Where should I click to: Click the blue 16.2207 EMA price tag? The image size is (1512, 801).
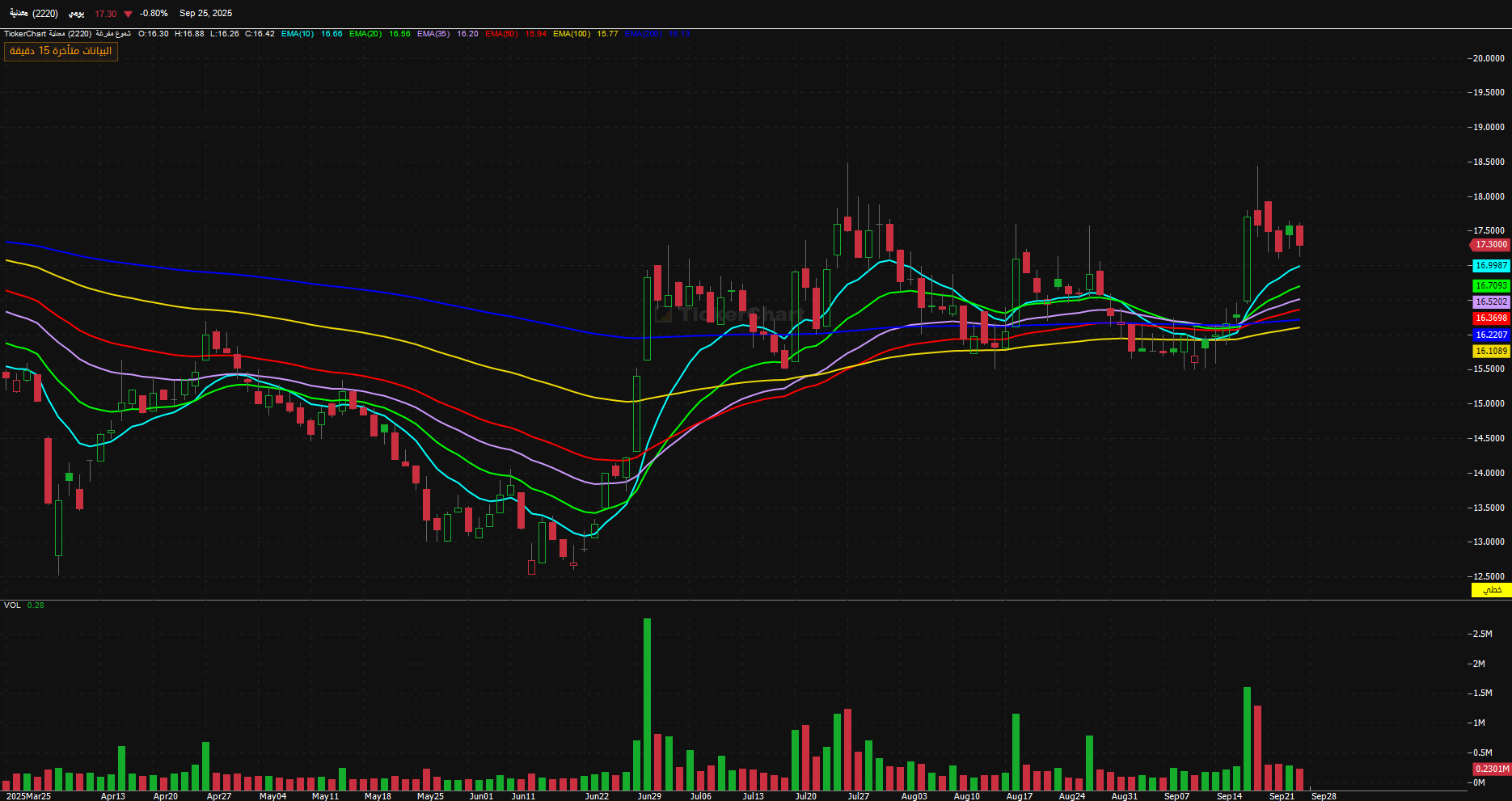[x=1490, y=335]
